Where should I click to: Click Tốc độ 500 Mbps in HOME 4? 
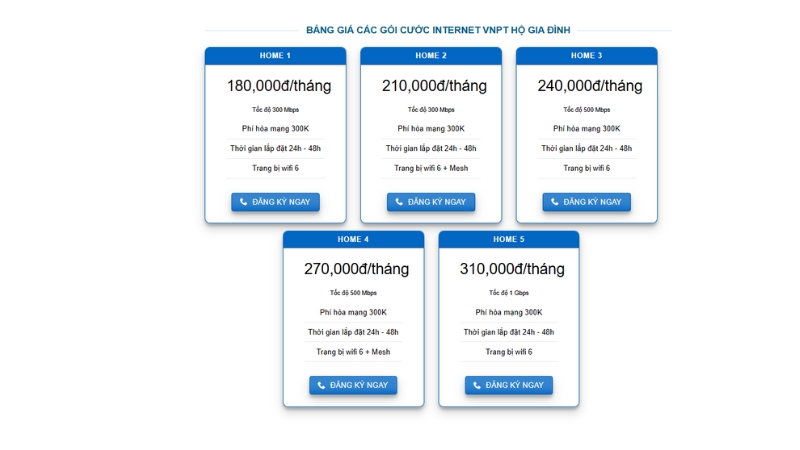353,293
